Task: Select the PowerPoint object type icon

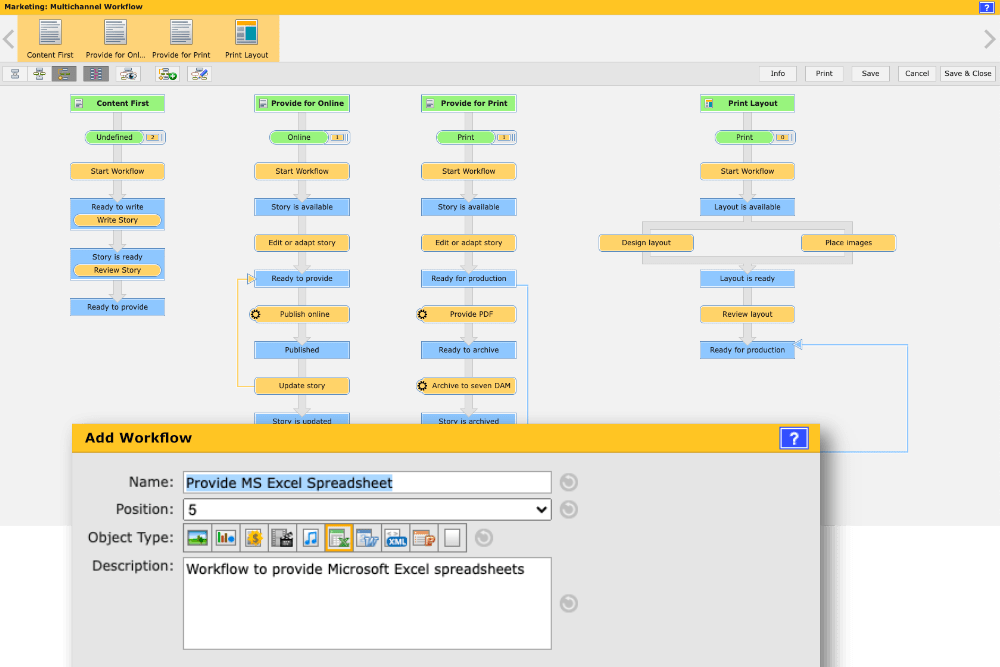Action: click(423, 537)
